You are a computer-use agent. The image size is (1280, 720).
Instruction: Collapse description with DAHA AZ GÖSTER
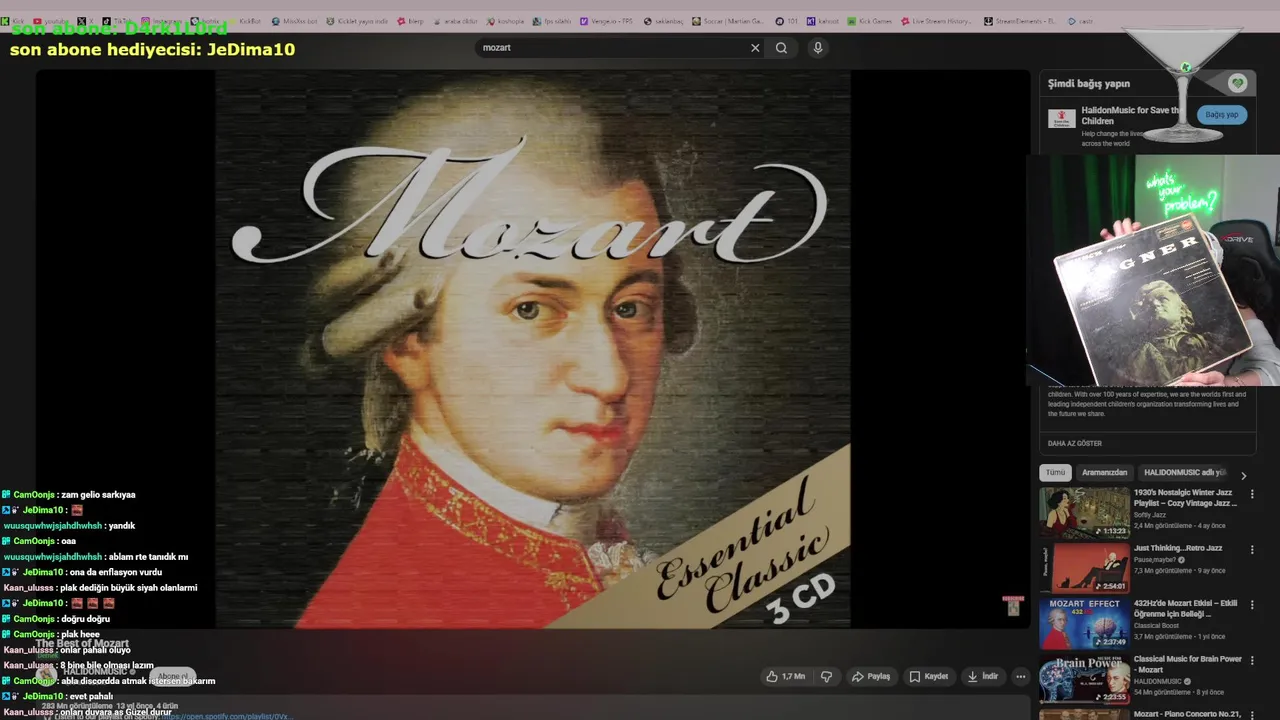tap(1074, 443)
